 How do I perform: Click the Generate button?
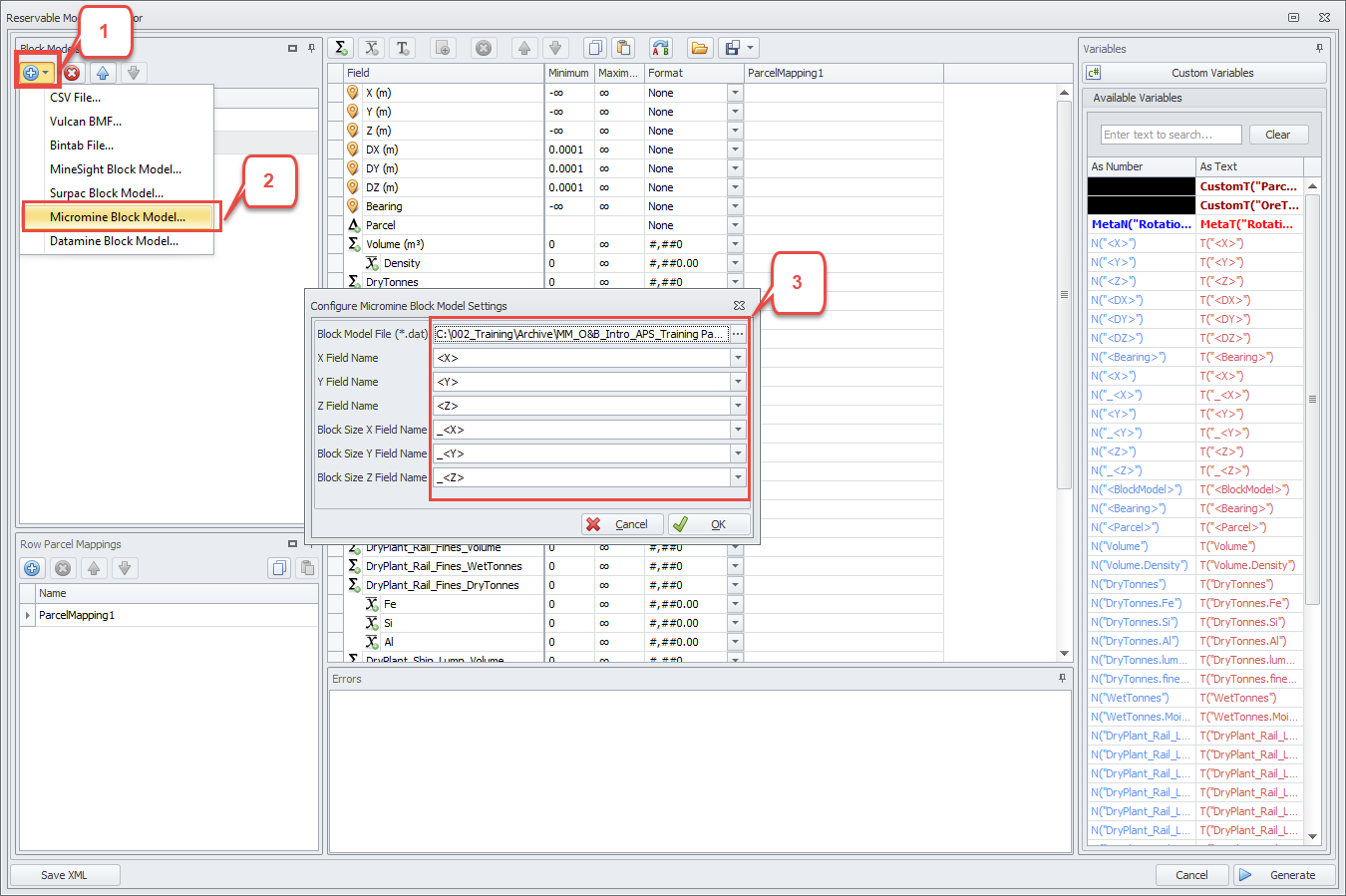(1280, 875)
